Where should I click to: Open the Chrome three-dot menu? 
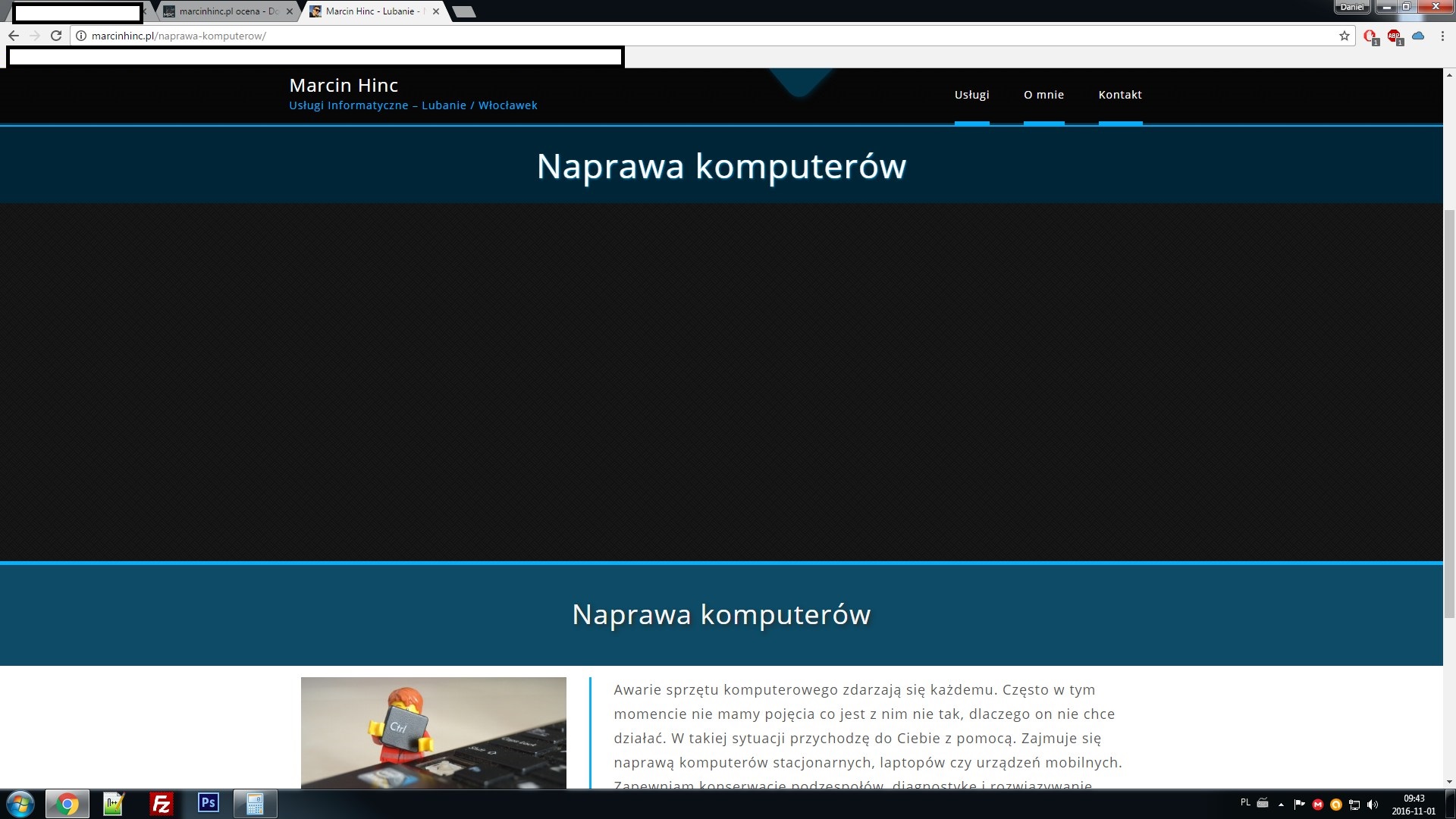[x=1442, y=36]
